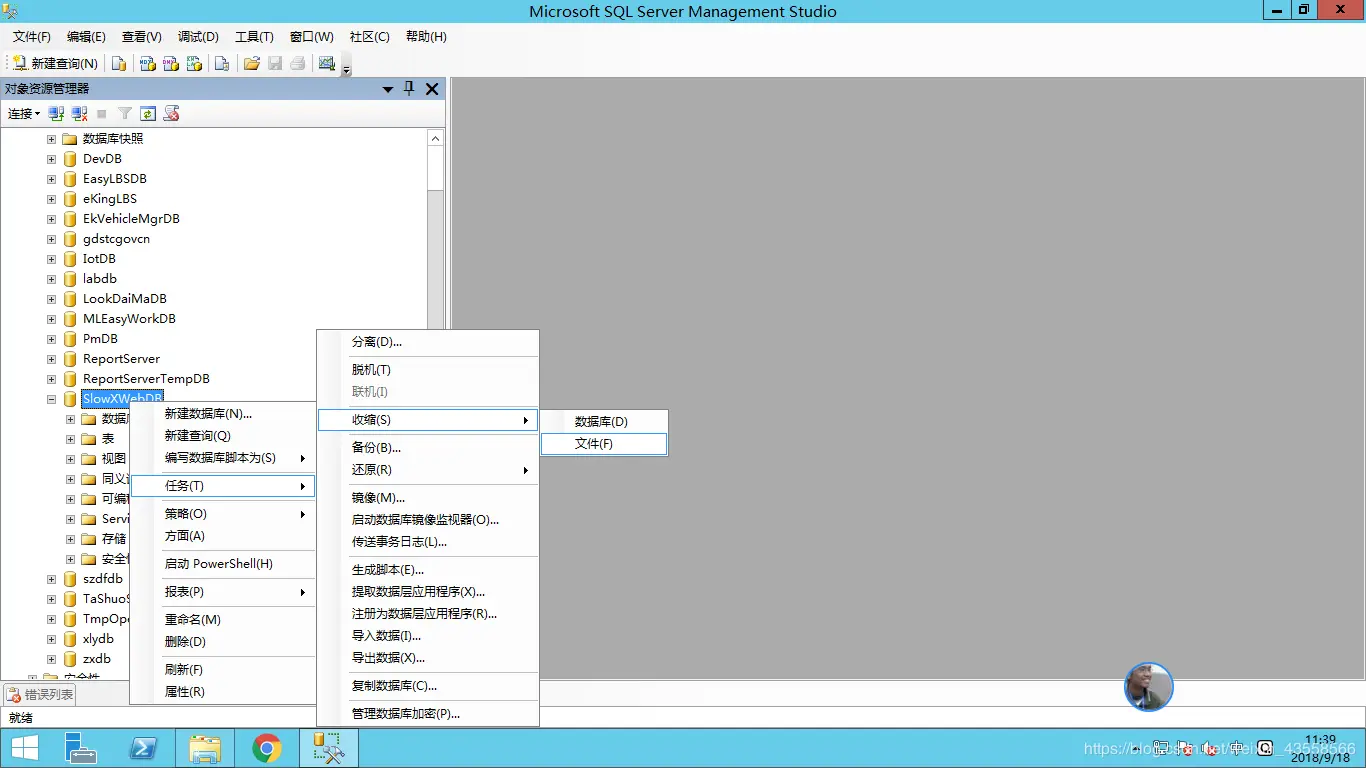Choose 导入数据(I)... in the tasks submenu
Viewport: 1366px width, 768px height.
428,636
